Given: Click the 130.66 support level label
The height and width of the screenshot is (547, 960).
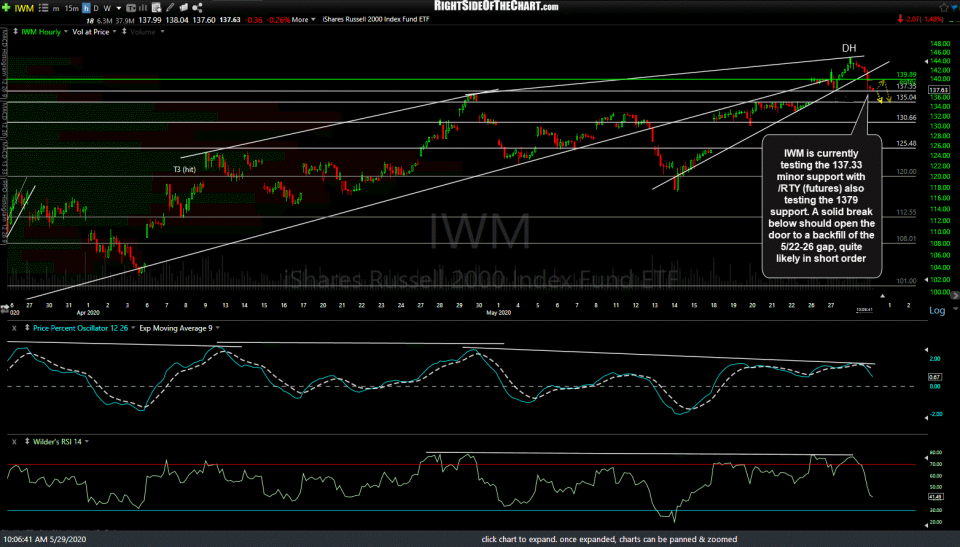Looking at the screenshot, I should point(906,118).
